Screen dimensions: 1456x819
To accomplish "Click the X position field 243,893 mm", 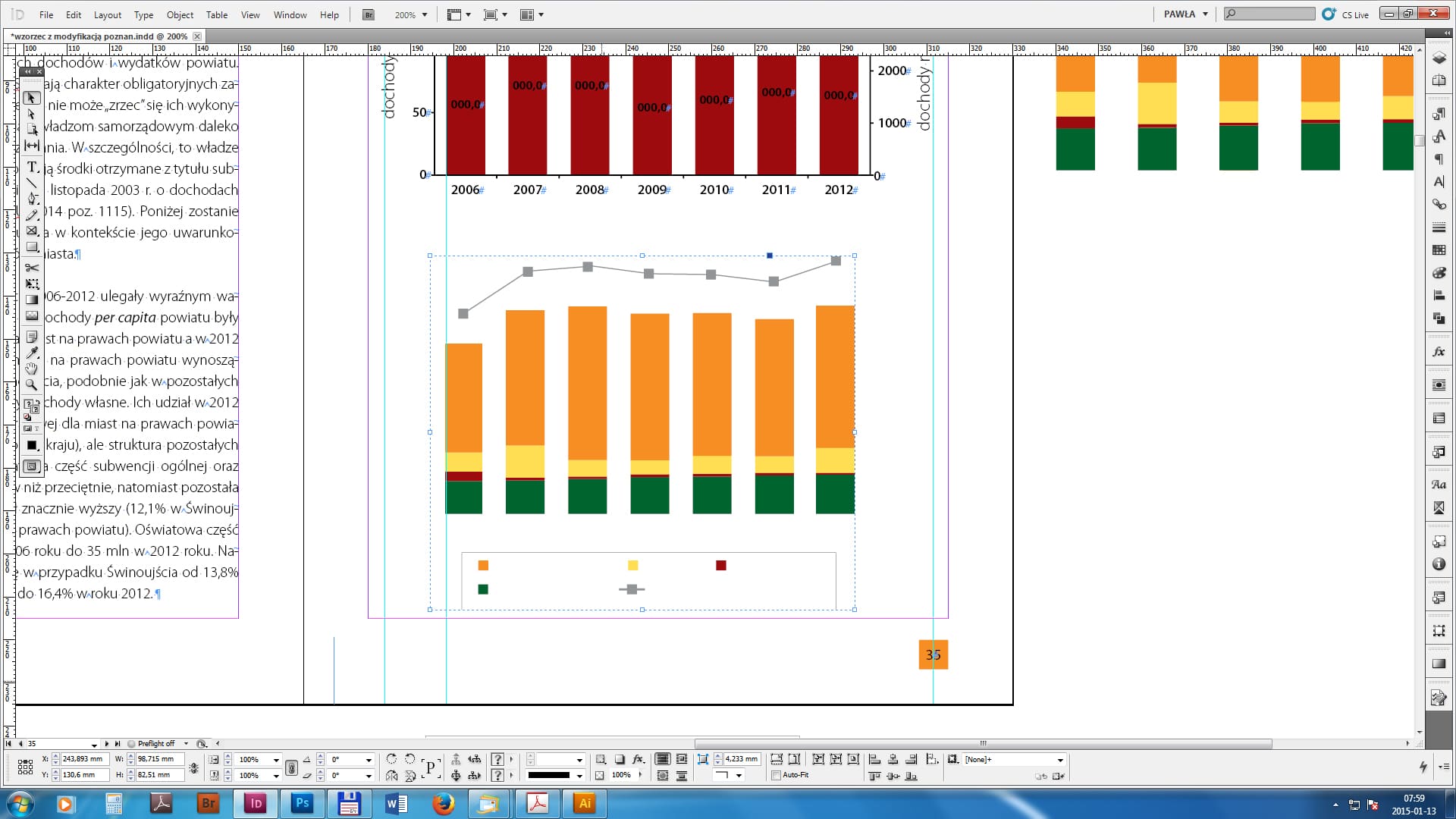I will click(x=83, y=759).
